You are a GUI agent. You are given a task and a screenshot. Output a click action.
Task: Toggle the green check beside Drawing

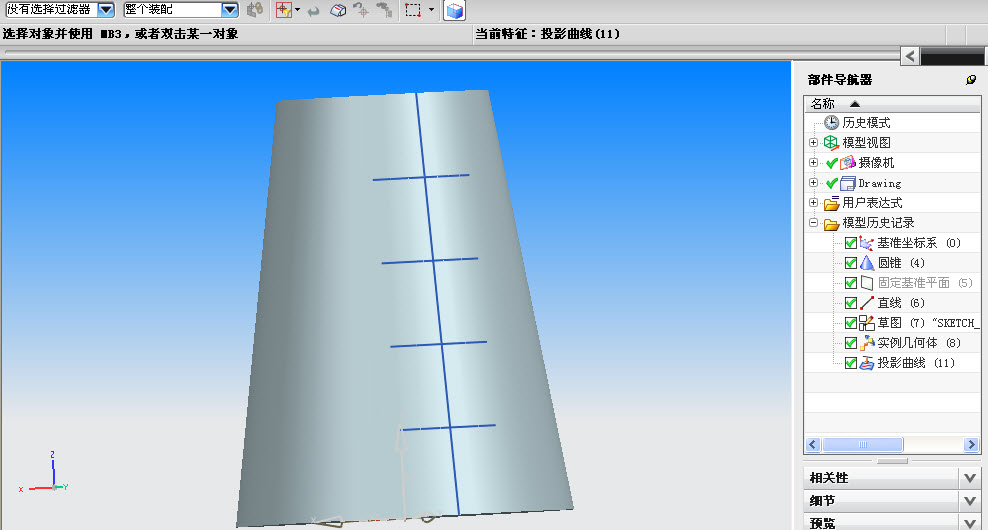click(x=832, y=183)
